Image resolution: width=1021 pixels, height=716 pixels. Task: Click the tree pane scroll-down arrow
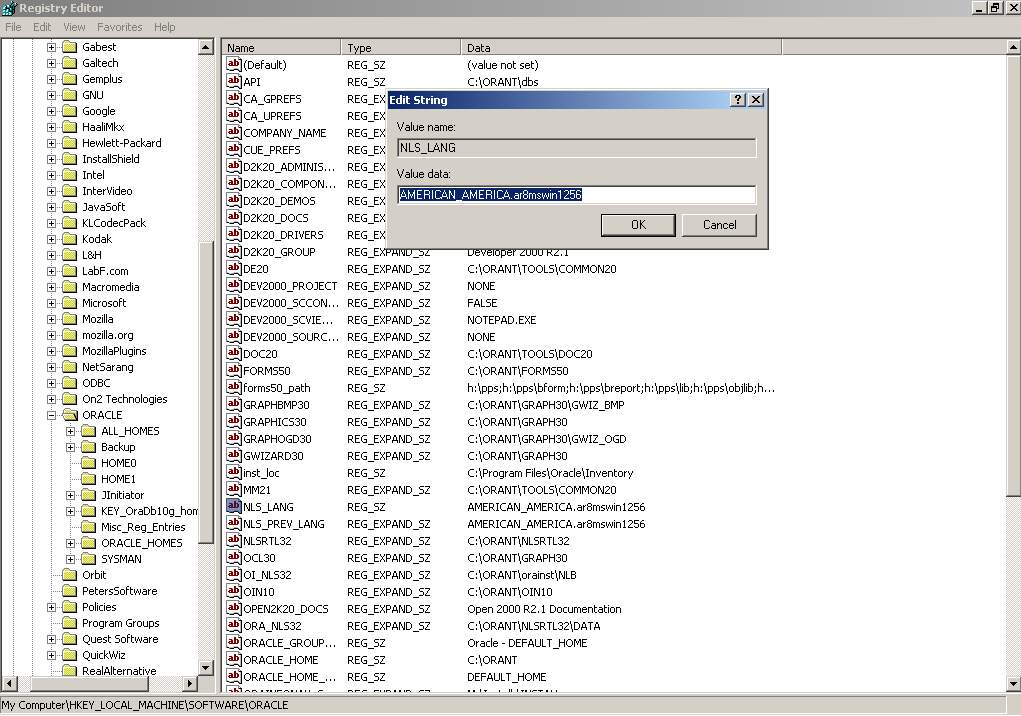206,668
